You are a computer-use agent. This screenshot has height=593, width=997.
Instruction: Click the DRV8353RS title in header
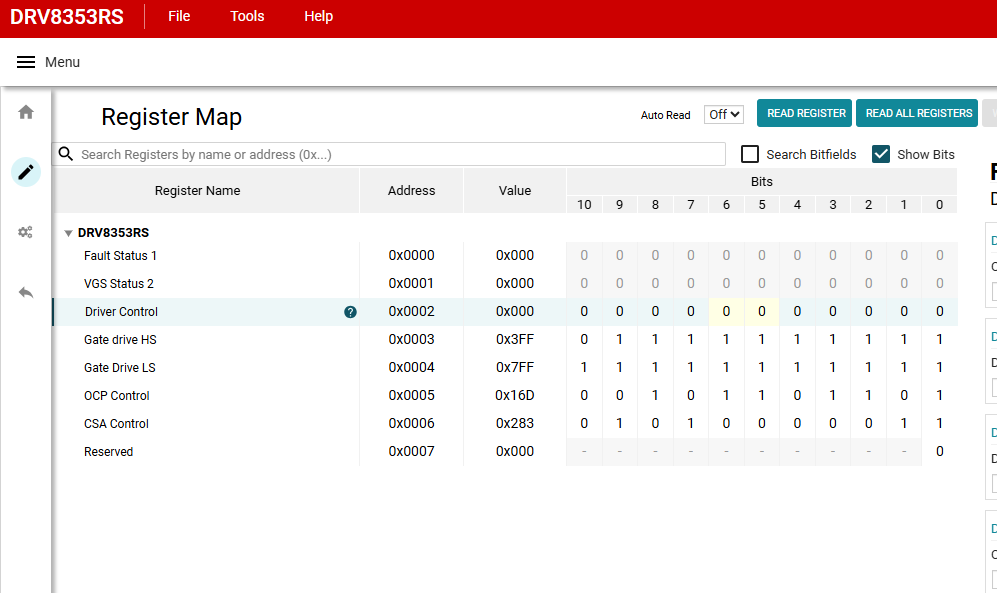(67, 17)
